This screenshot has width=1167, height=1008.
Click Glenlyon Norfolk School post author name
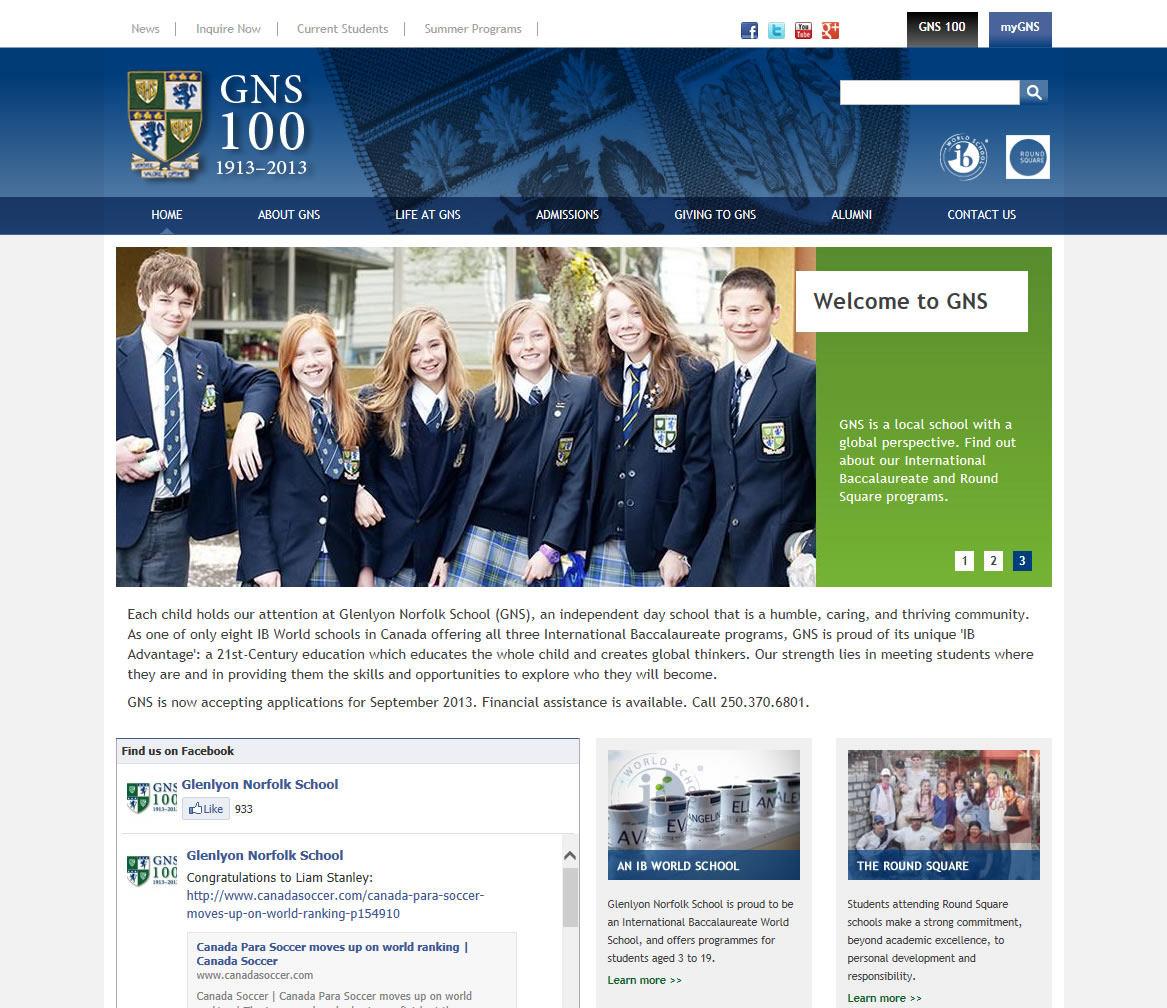265,855
